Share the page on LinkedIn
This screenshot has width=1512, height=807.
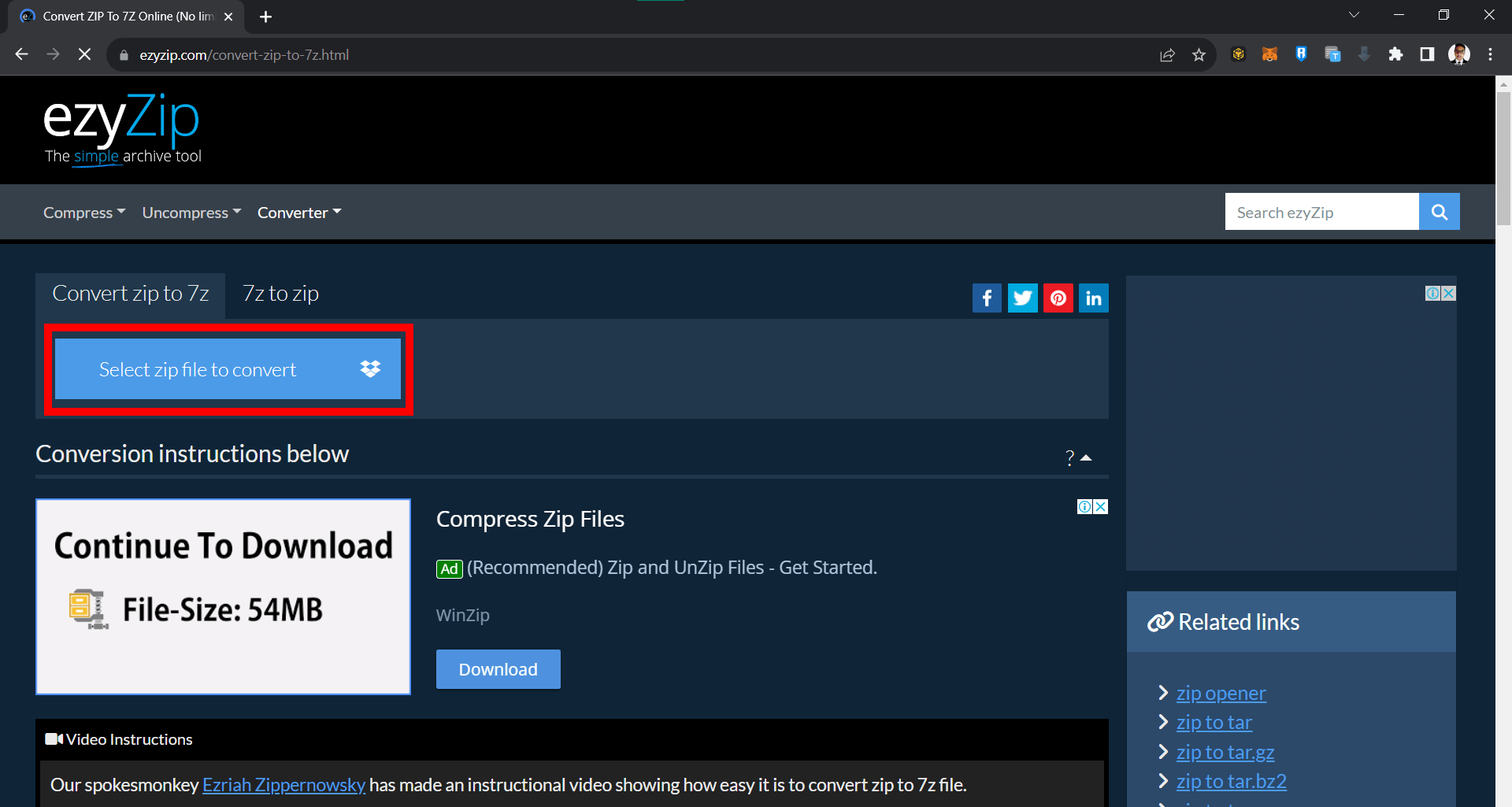pyautogui.click(x=1093, y=298)
